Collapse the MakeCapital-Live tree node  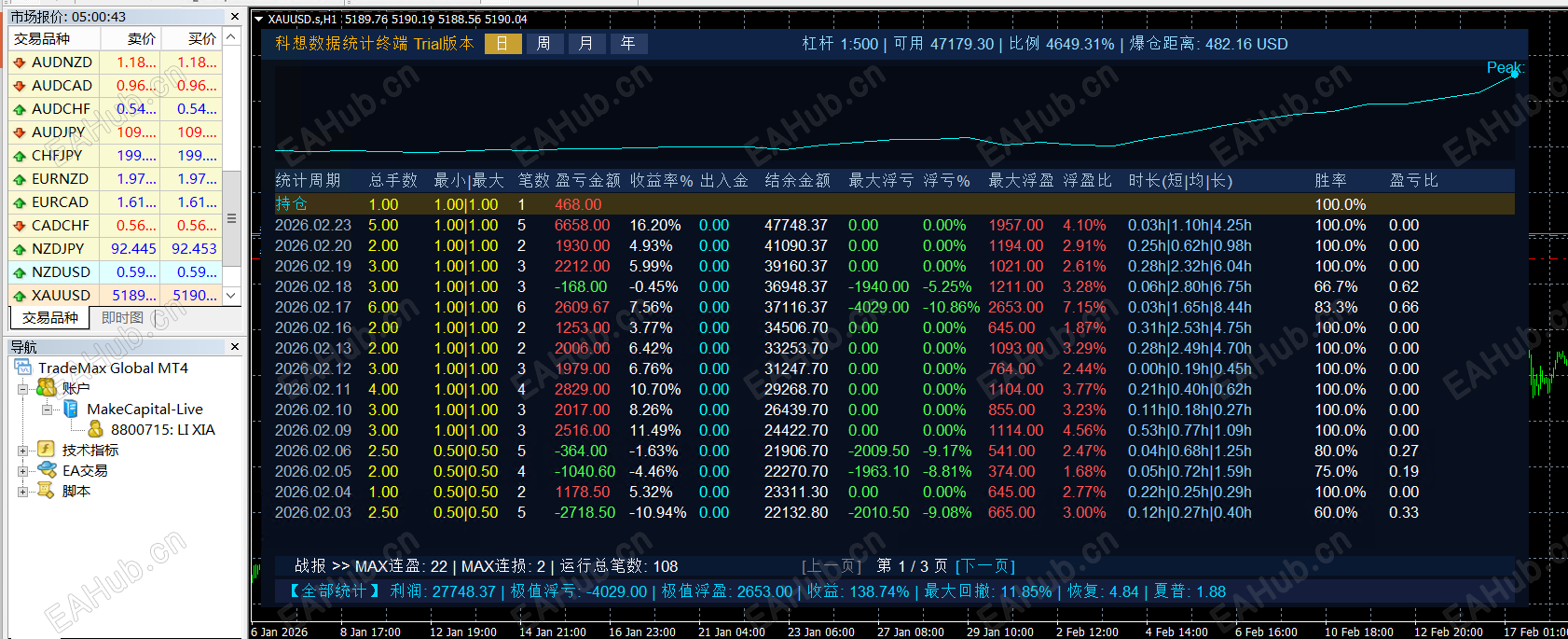[47, 410]
